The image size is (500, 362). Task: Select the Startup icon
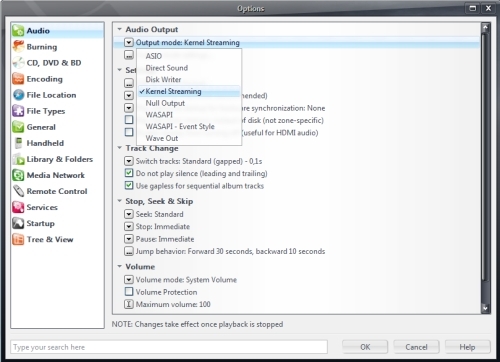click(x=18, y=223)
